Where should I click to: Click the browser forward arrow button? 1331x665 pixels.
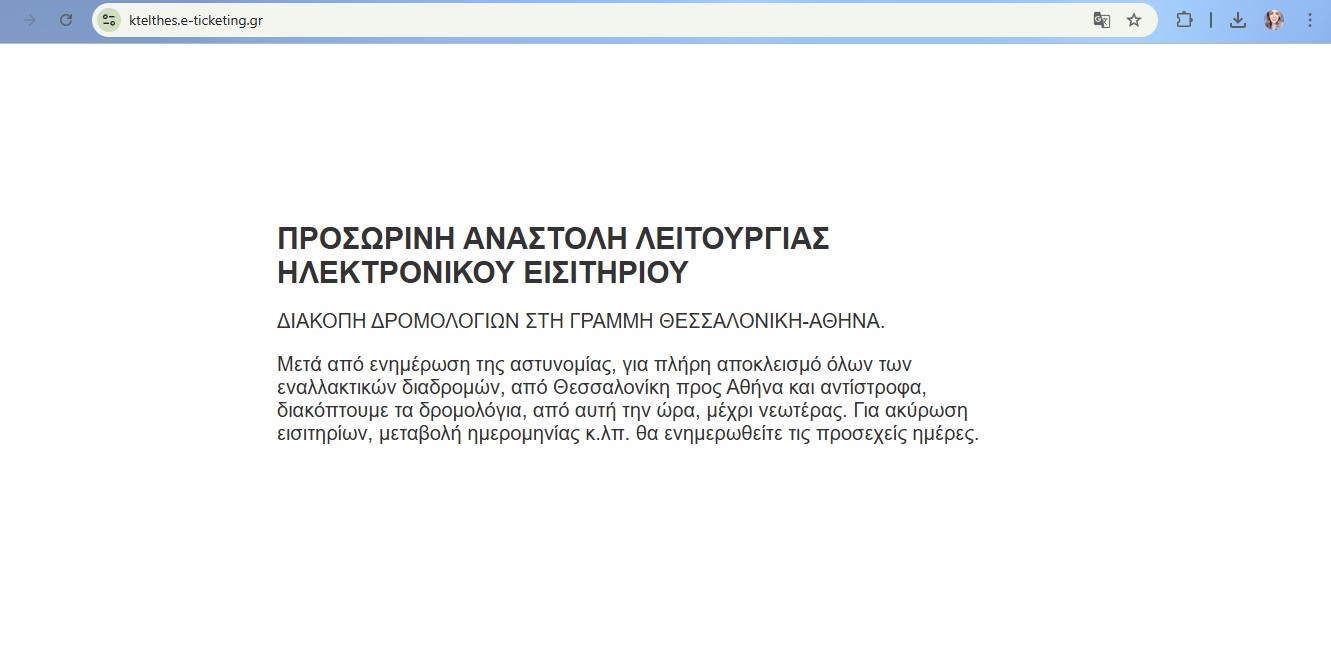(29, 20)
